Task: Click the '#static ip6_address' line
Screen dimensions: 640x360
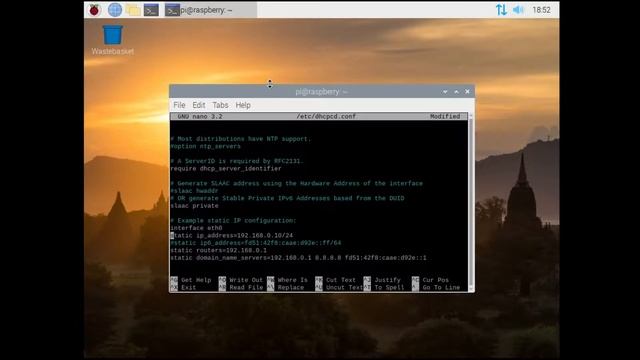Action: pos(256,243)
